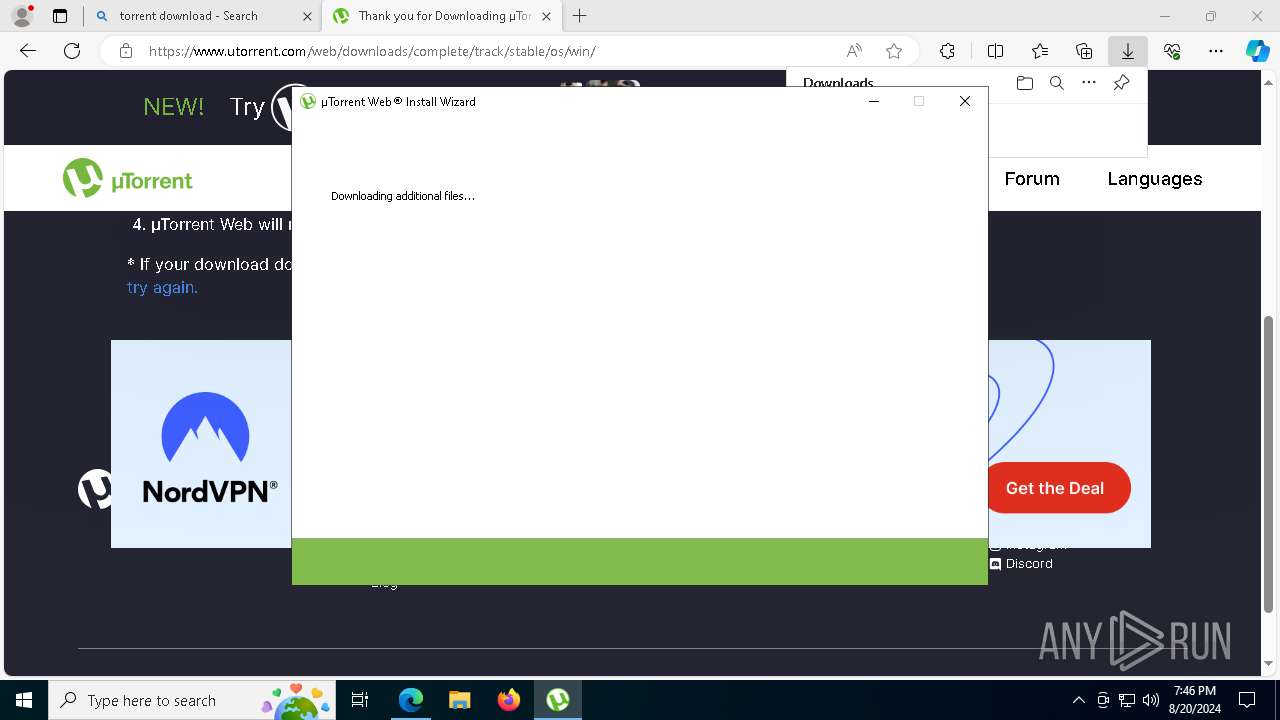The height and width of the screenshot is (720, 1280).
Task: Select the µTorrent installer taskbar icon
Action: coord(557,700)
